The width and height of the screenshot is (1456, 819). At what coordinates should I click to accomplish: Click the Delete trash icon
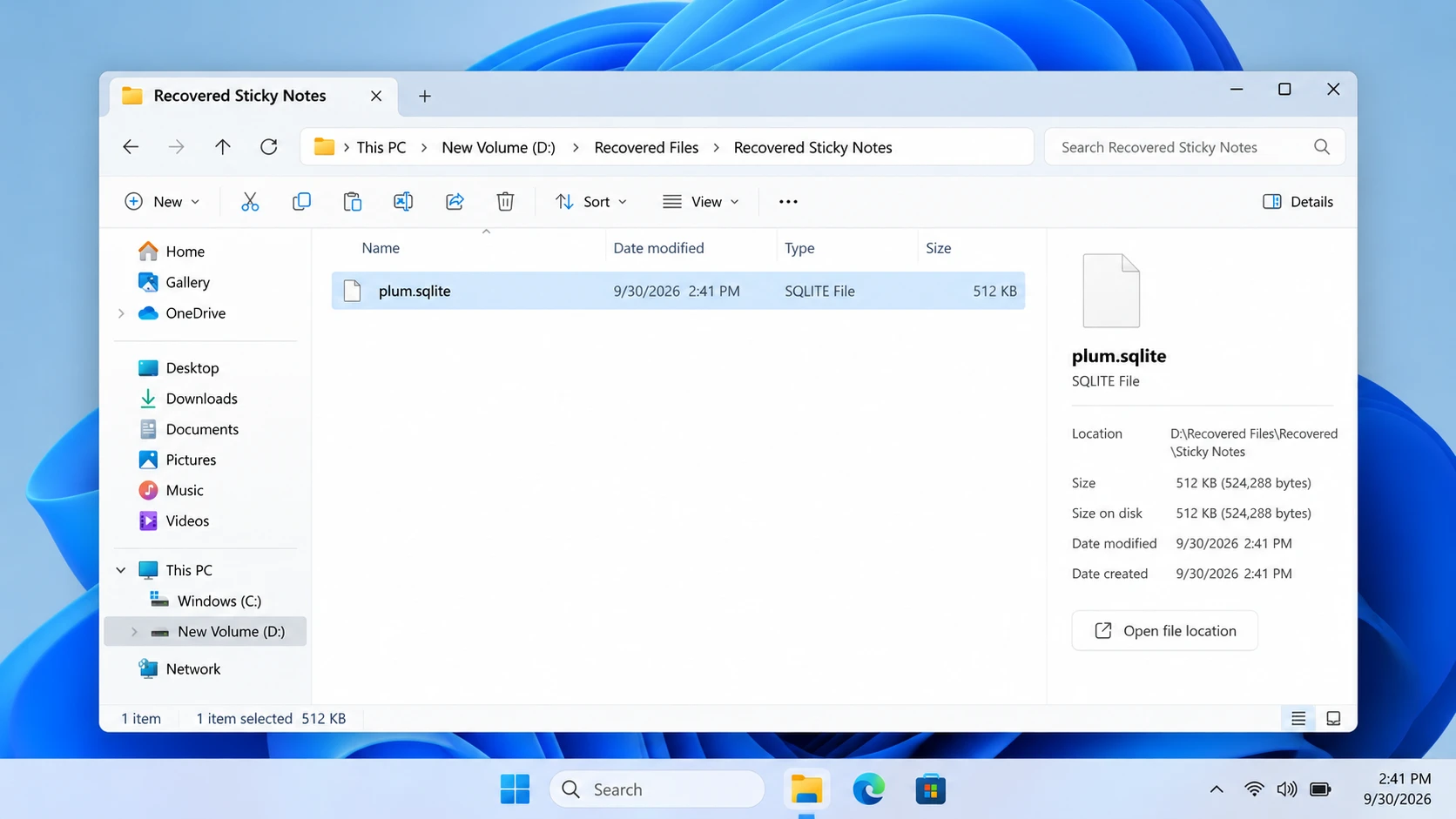(x=505, y=202)
